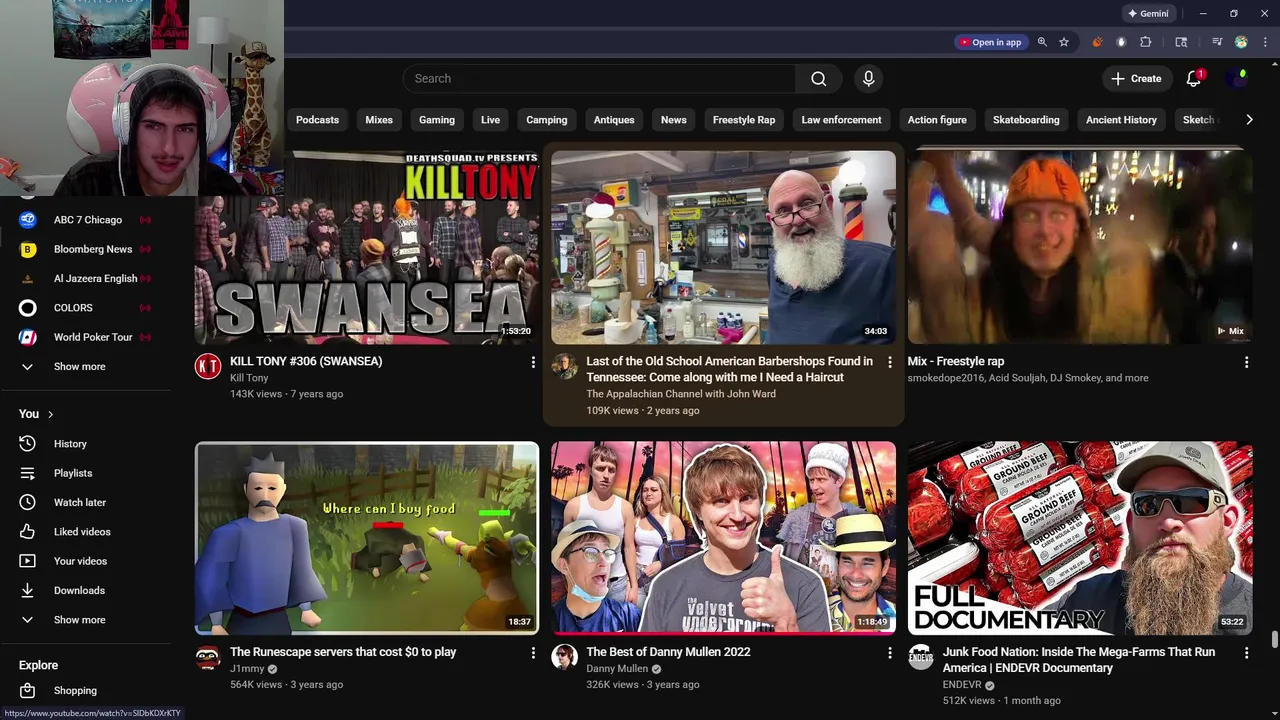Expand the You section chevron

click(x=50, y=414)
